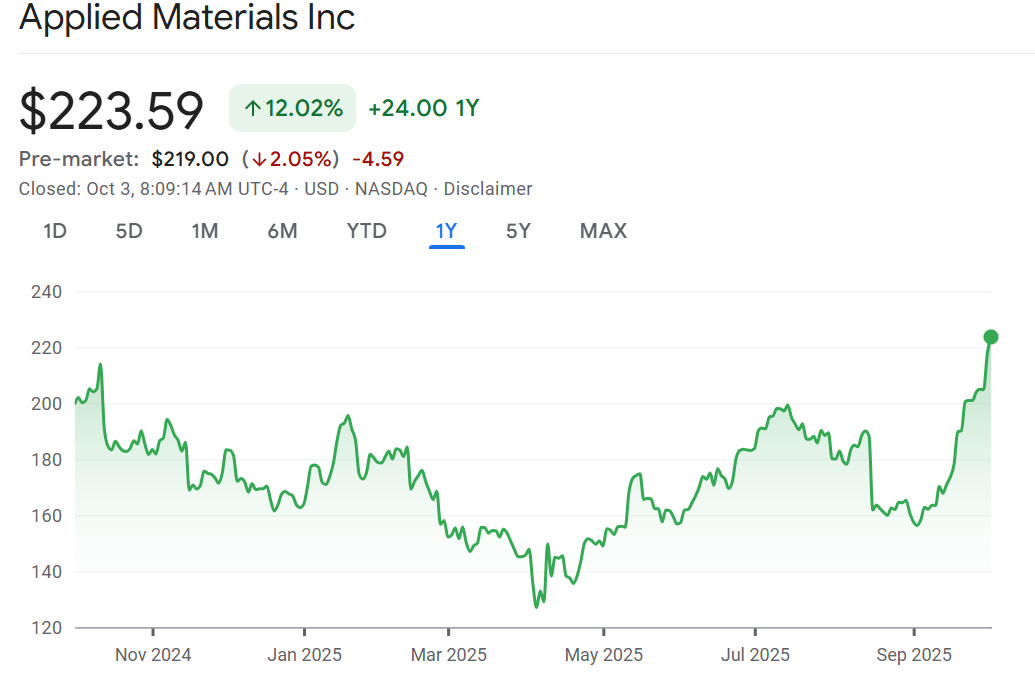The height and width of the screenshot is (682, 1035).
Task: Click the green endpoint dot on chart
Action: pos(991,336)
